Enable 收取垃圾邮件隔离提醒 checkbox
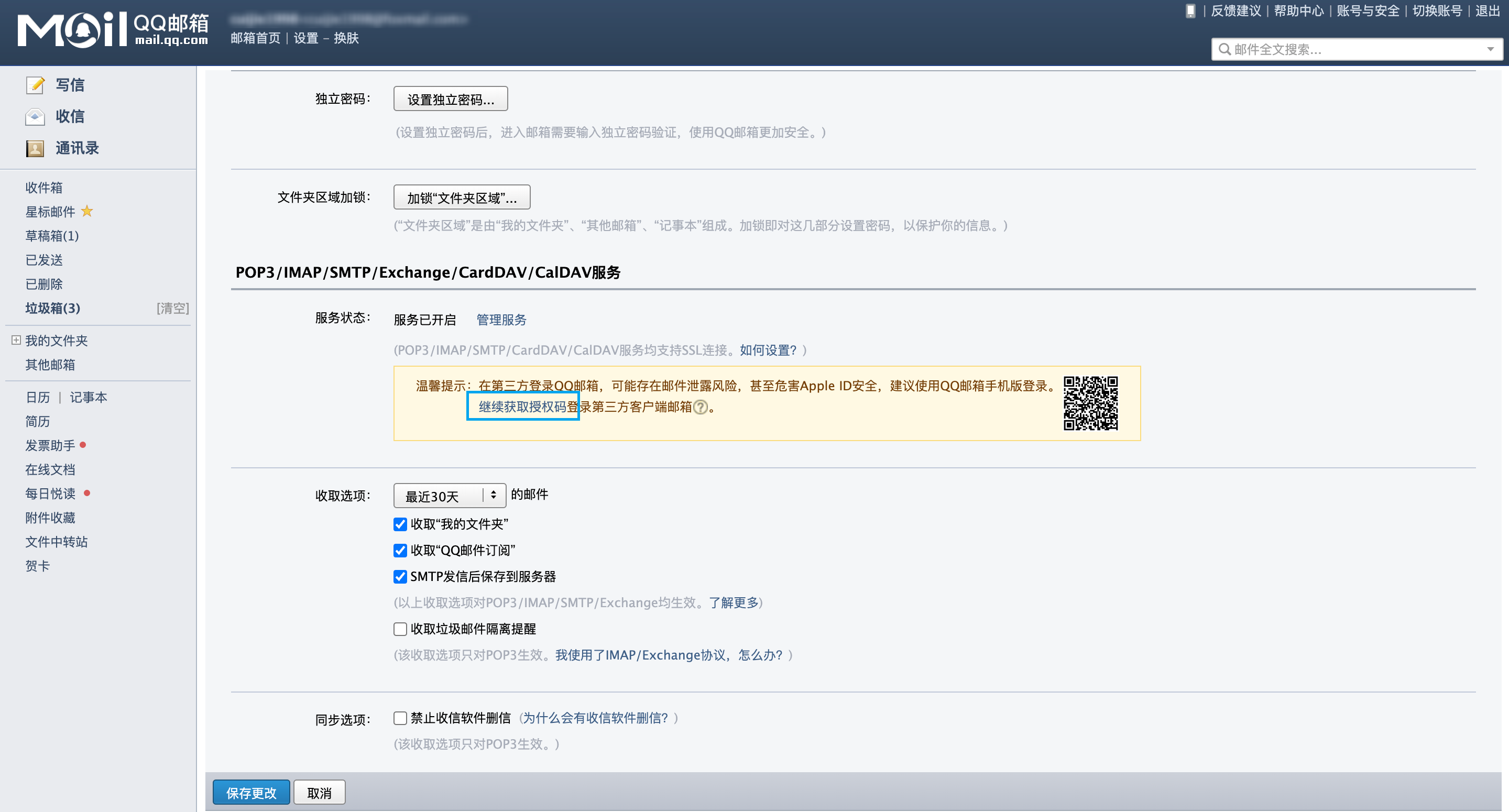1509x812 pixels. 400,629
